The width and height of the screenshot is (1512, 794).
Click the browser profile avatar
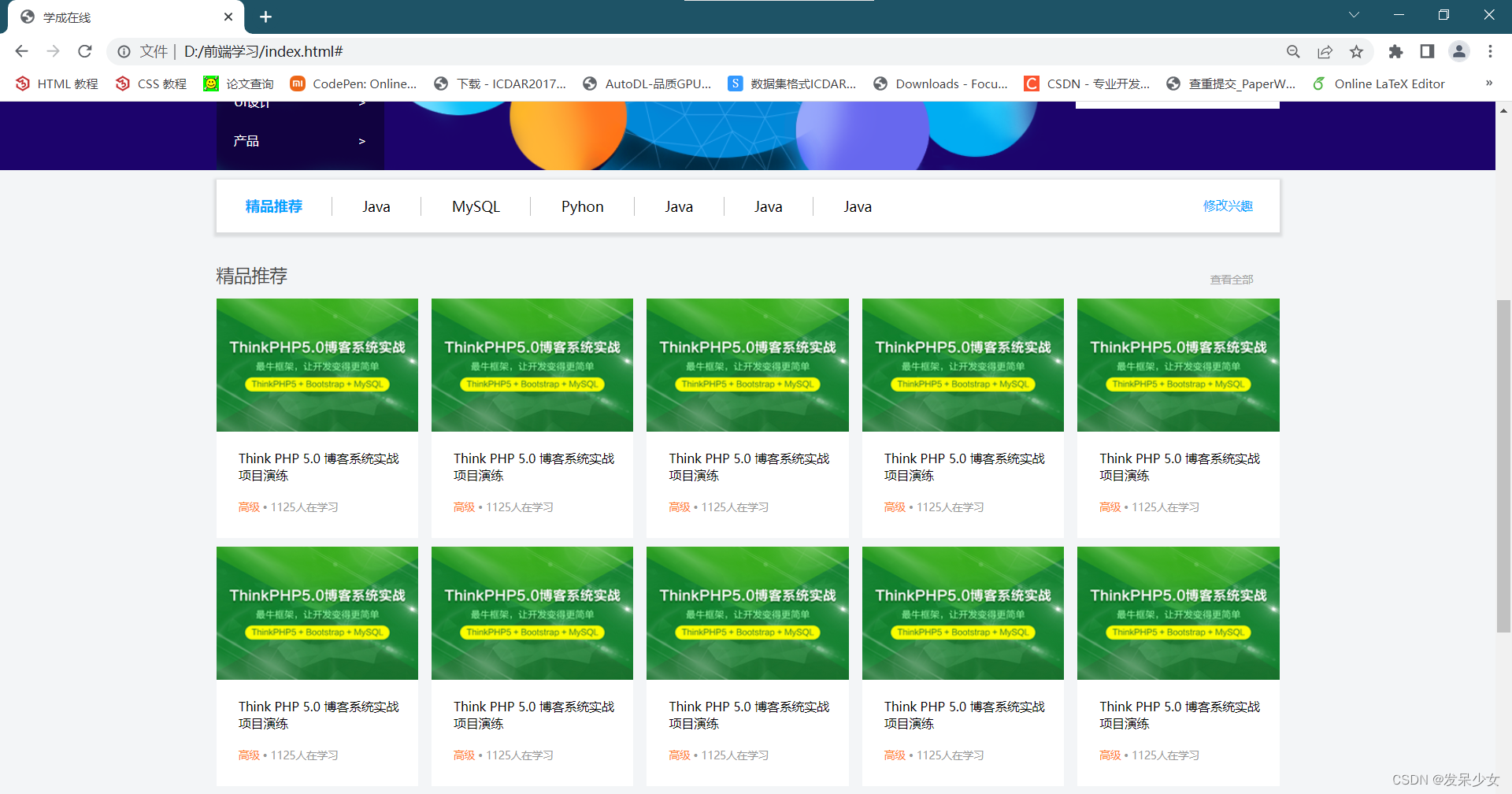point(1459,51)
